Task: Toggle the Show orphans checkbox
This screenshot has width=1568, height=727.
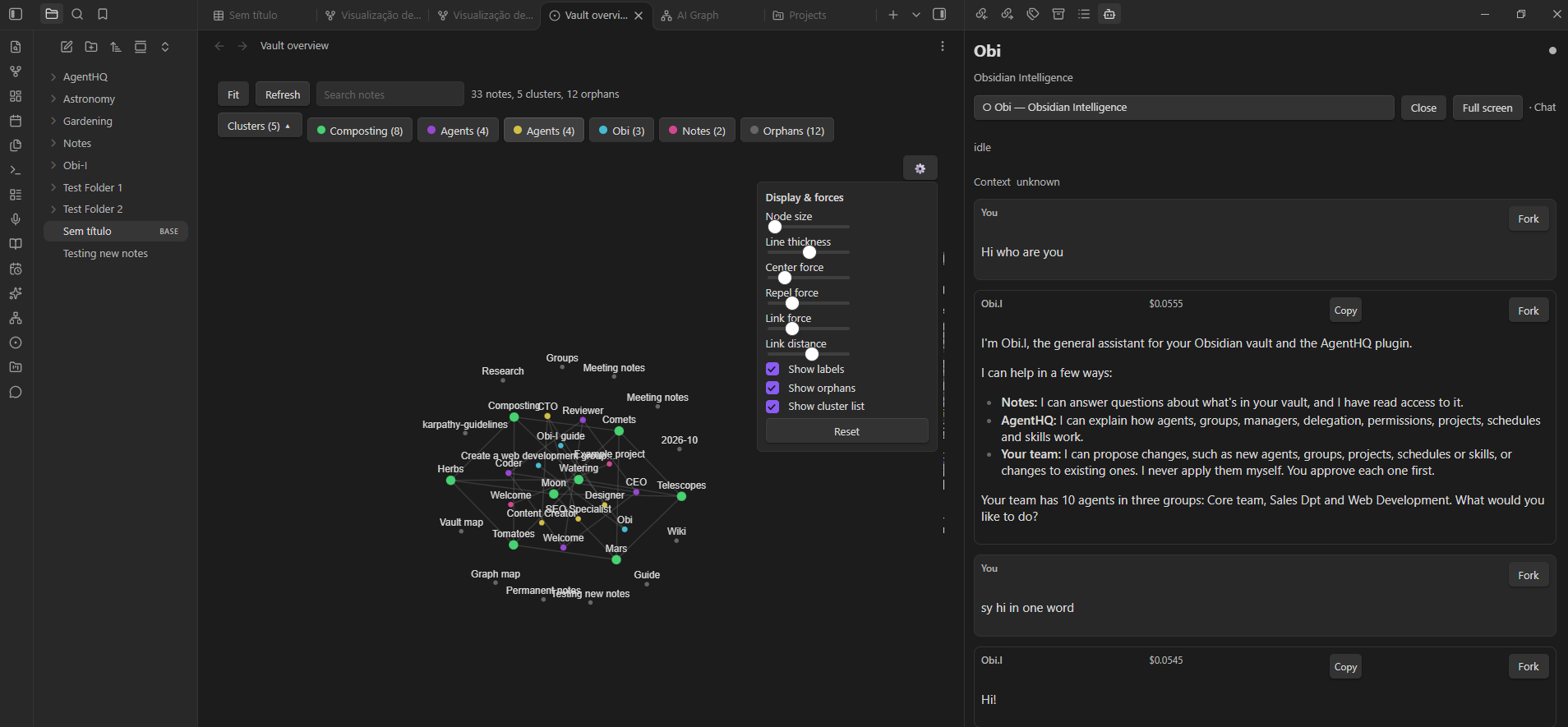Action: [x=772, y=388]
